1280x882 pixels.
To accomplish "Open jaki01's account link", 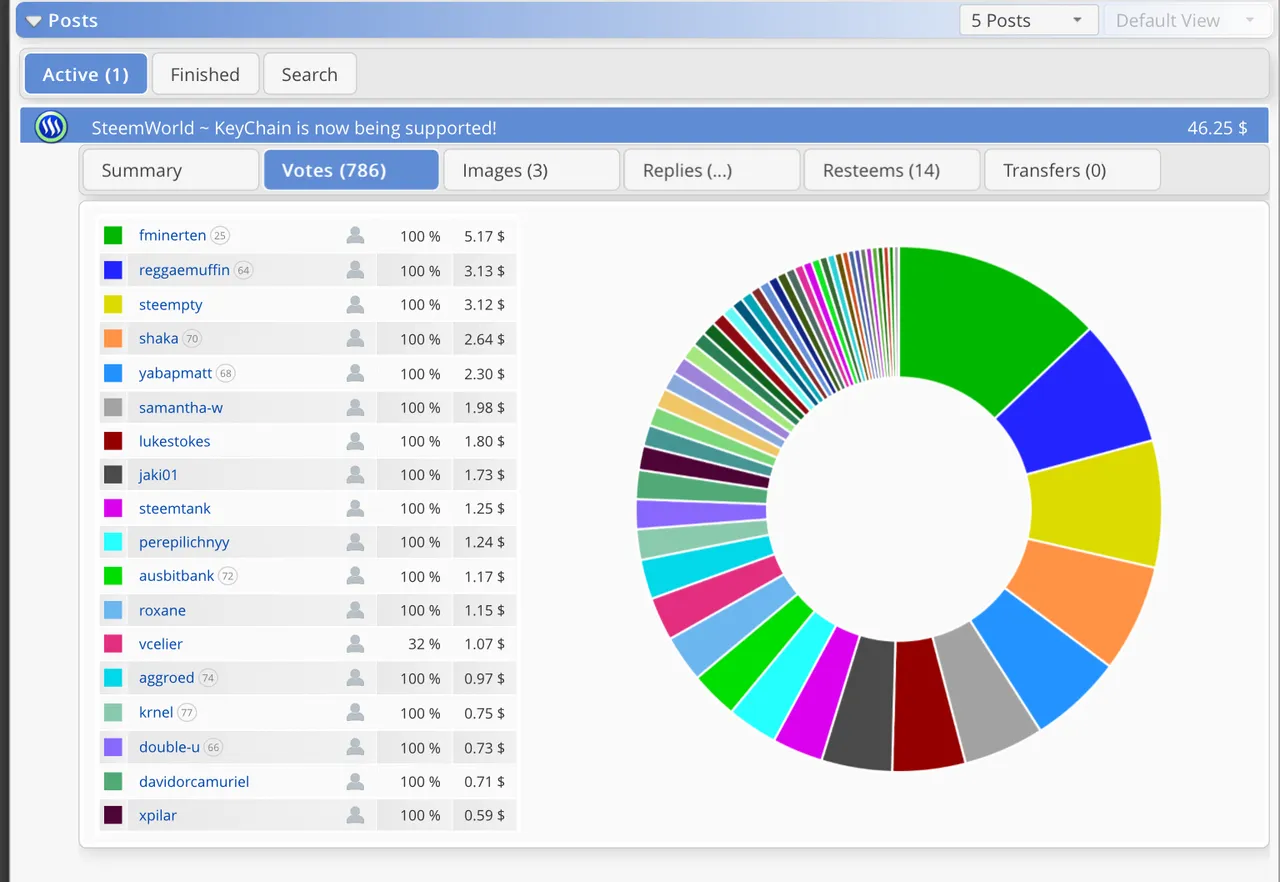I will [x=158, y=474].
